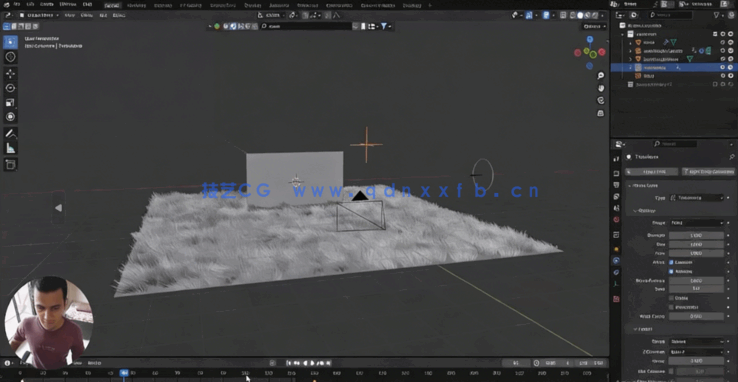
Task: Open the force field Type dropdown
Action: tap(697, 198)
